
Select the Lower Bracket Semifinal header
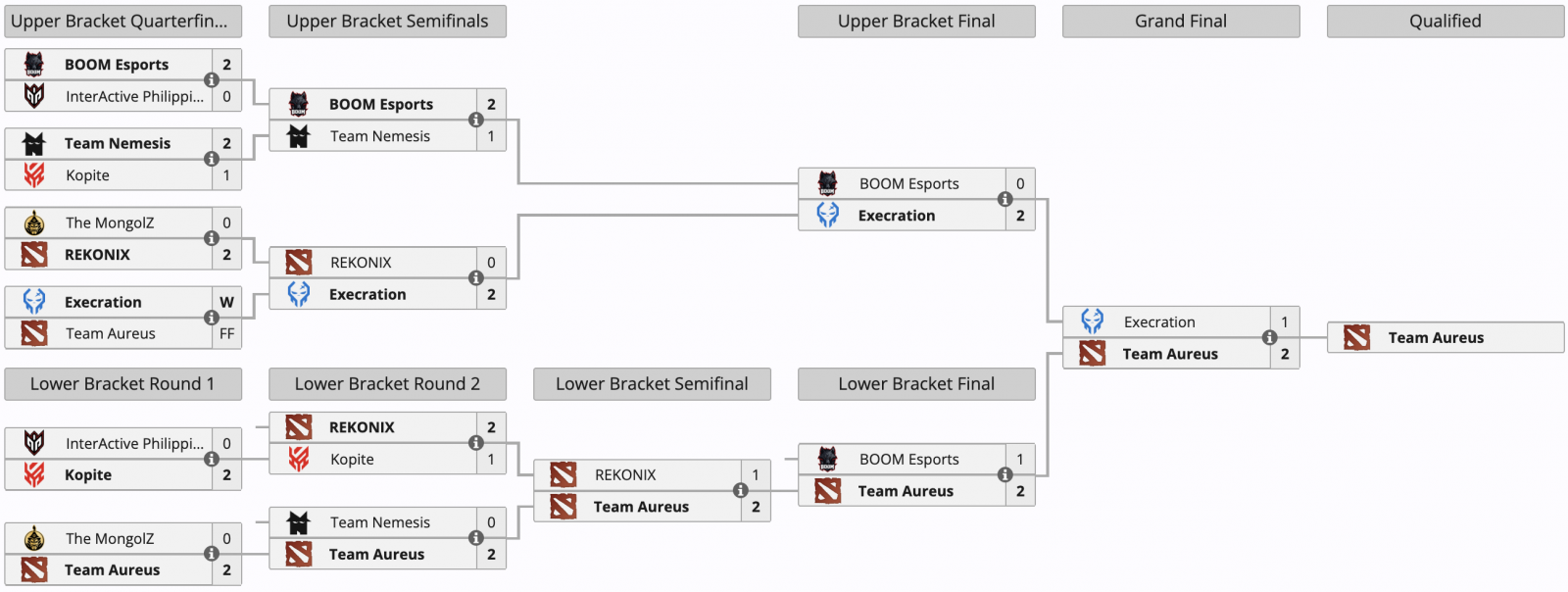tap(653, 384)
